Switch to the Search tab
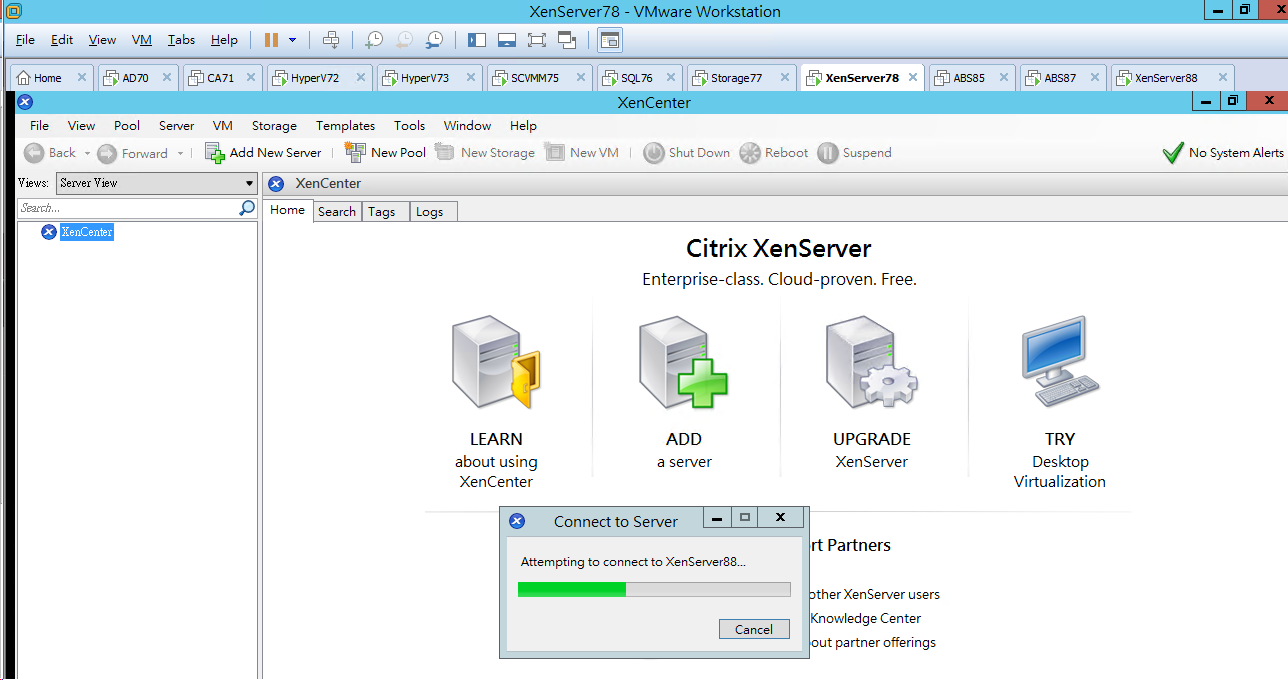The width and height of the screenshot is (1288, 680). click(337, 211)
